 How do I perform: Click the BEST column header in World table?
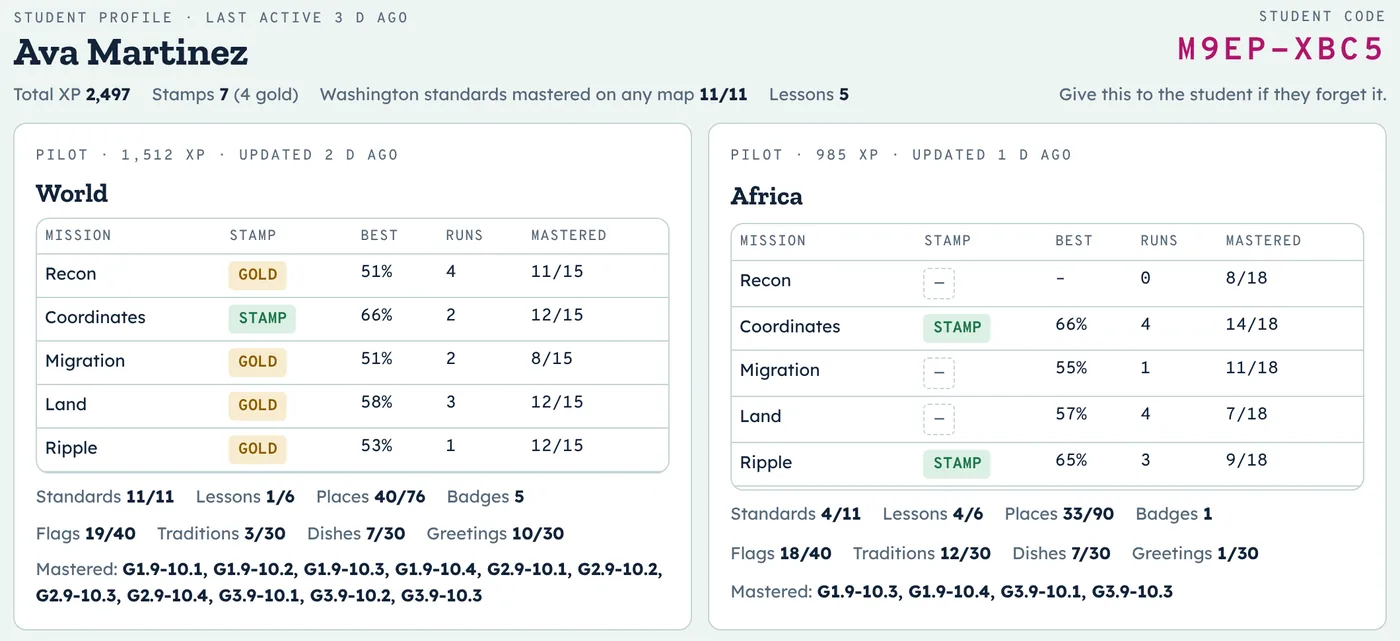coord(379,235)
